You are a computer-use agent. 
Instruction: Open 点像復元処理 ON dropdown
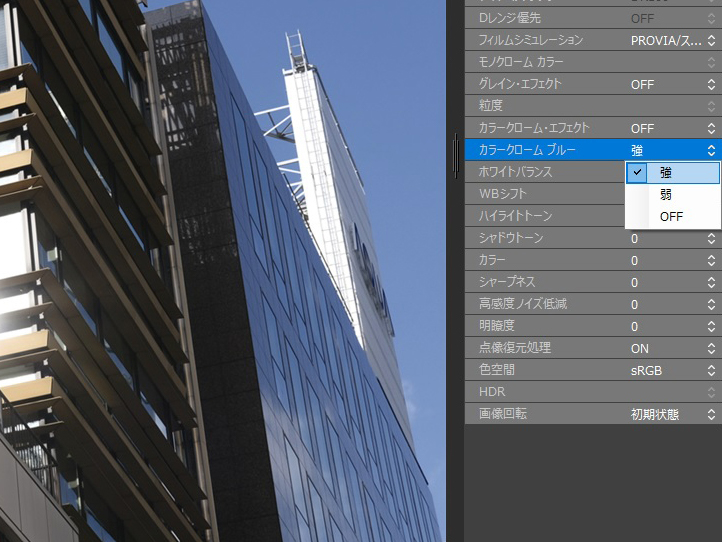[711, 349]
